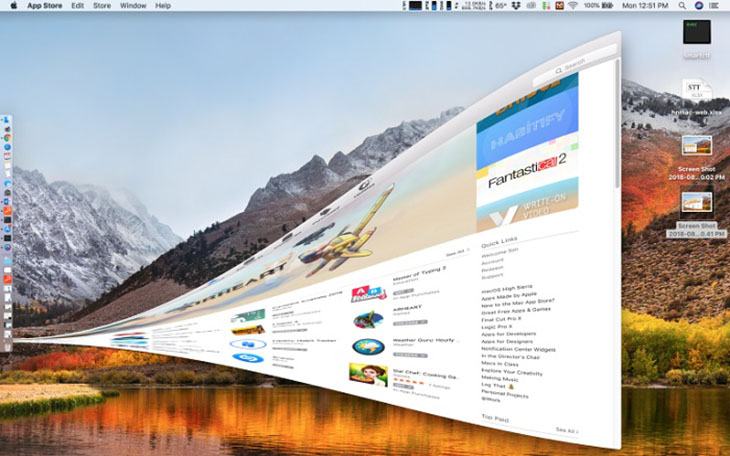Screen dimensions: 730x456
Task: Click the Wi-Fi status icon
Action: click(573, 6)
